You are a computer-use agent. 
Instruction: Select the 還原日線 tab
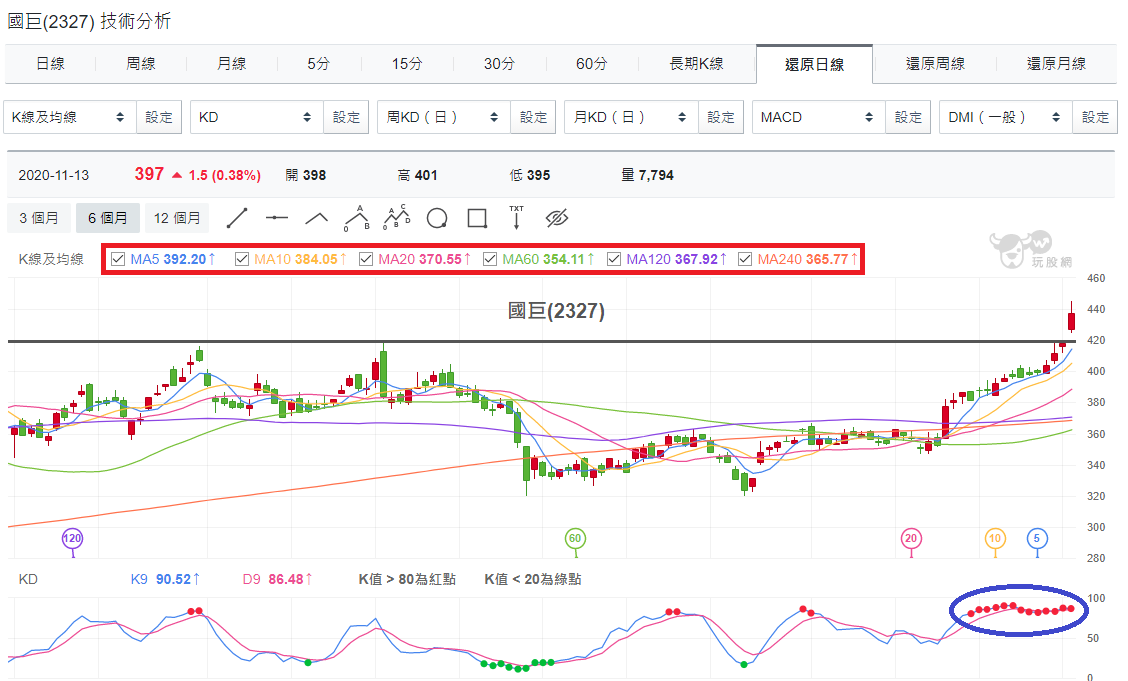pos(814,64)
